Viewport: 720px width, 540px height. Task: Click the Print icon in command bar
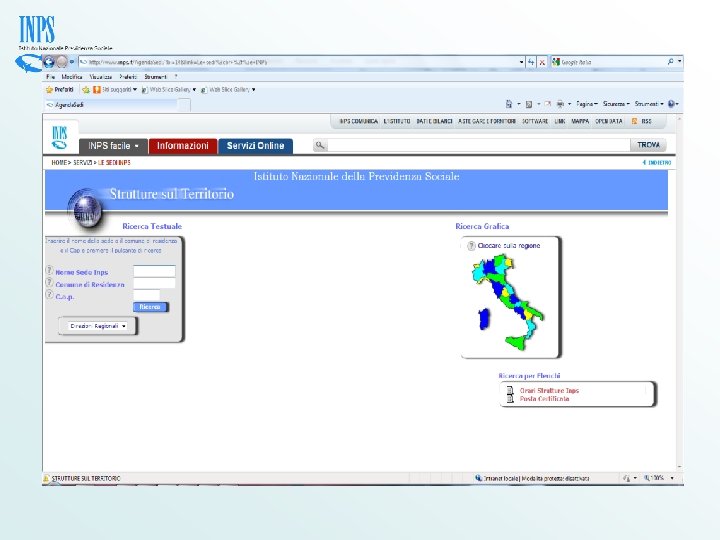560,104
